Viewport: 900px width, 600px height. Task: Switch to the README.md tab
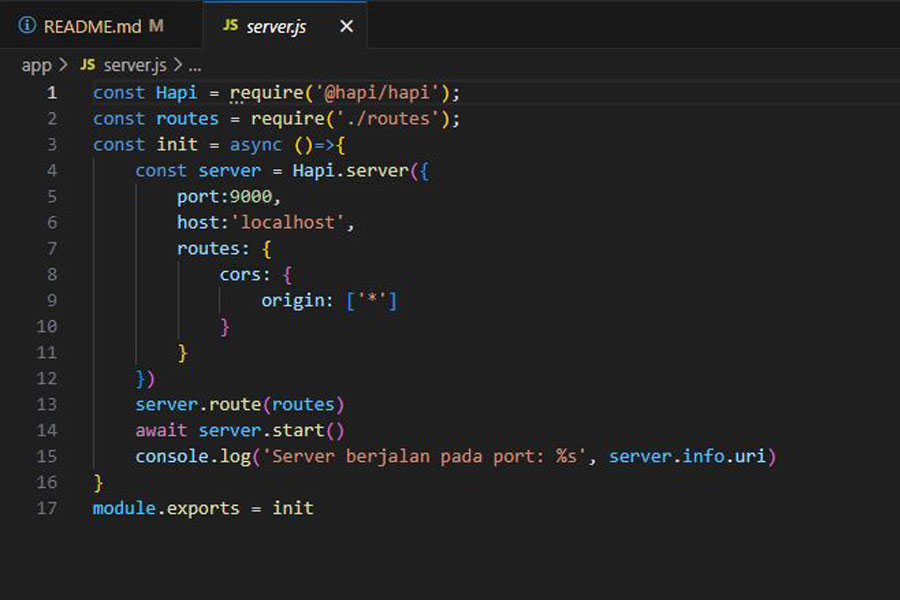(x=100, y=26)
